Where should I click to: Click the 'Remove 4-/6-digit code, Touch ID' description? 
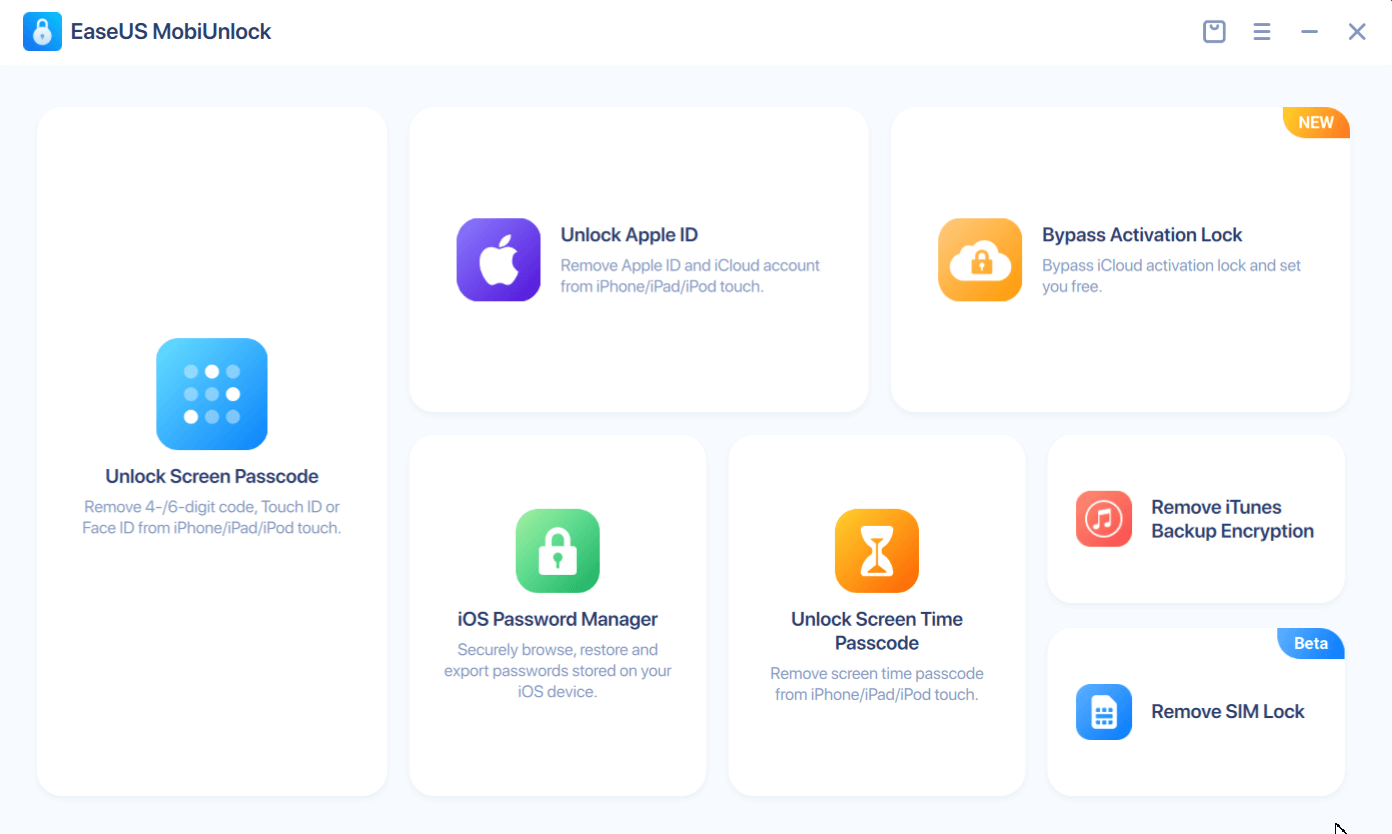coord(212,517)
